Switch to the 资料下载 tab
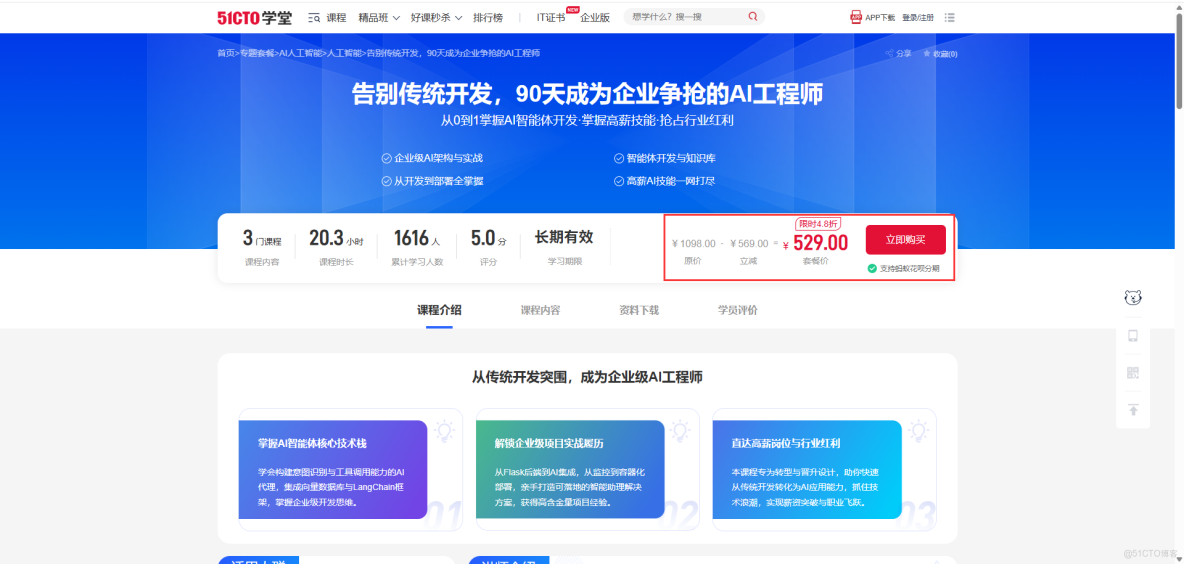This screenshot has width=1184, height=564. (639, 310)
